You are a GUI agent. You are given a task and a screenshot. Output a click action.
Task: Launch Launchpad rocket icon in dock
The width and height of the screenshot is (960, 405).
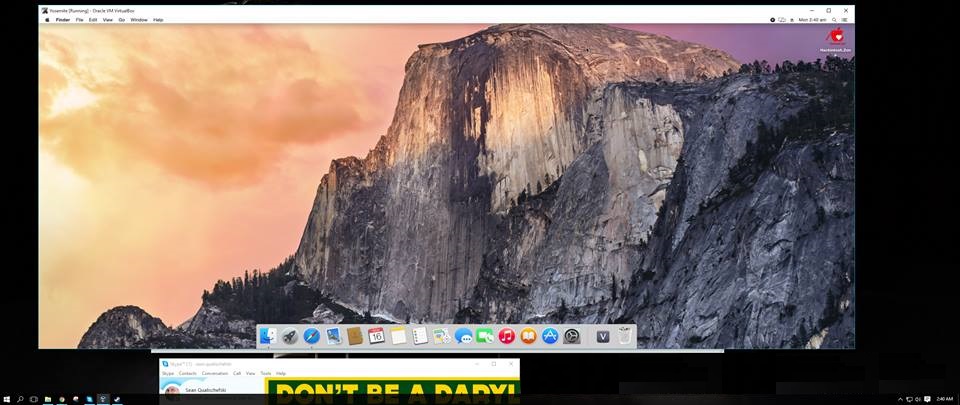[290, 336]
